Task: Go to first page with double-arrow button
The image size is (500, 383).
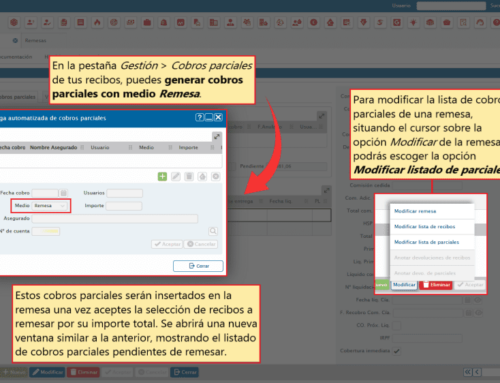Action: tap(468, 372)
